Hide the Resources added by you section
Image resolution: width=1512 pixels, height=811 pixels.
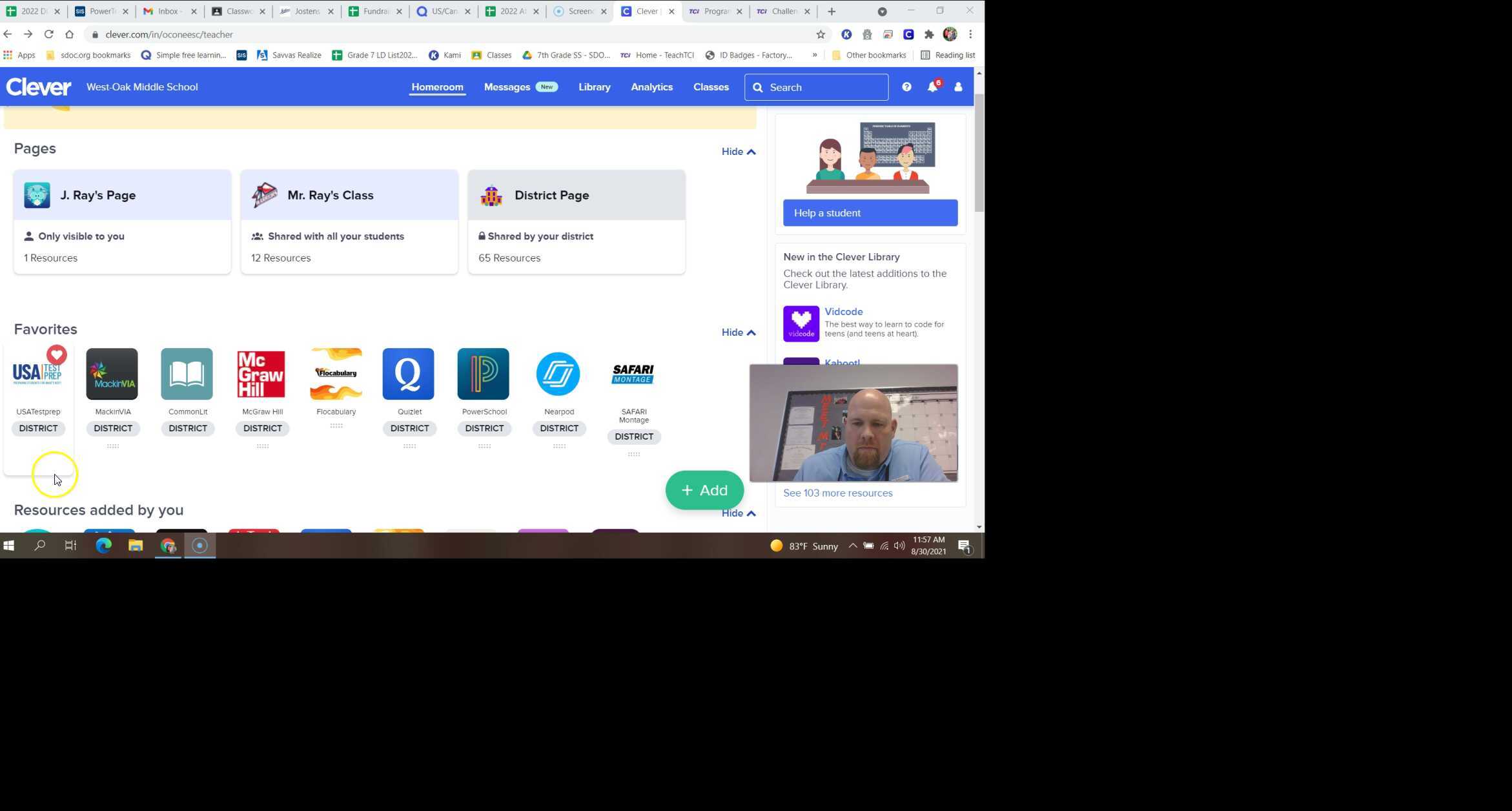coord(738,513)
